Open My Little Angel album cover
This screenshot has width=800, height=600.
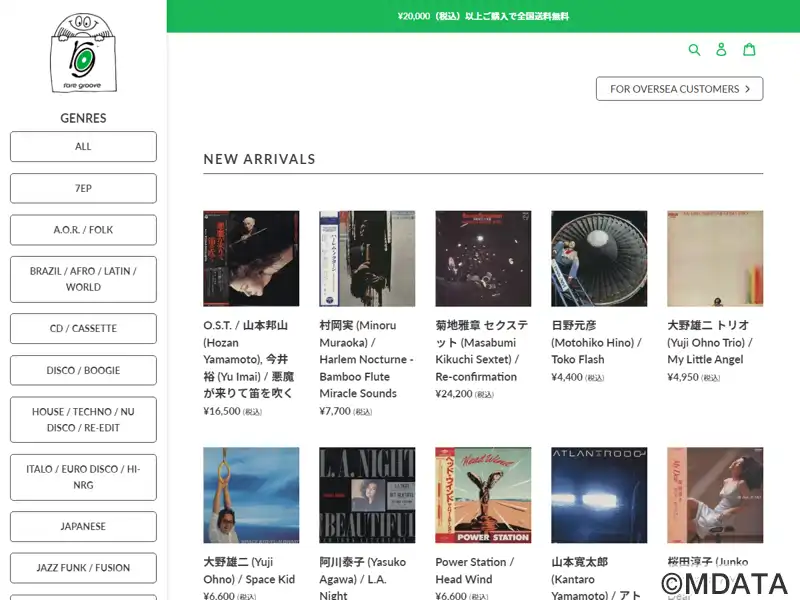[x=715, y=259]
